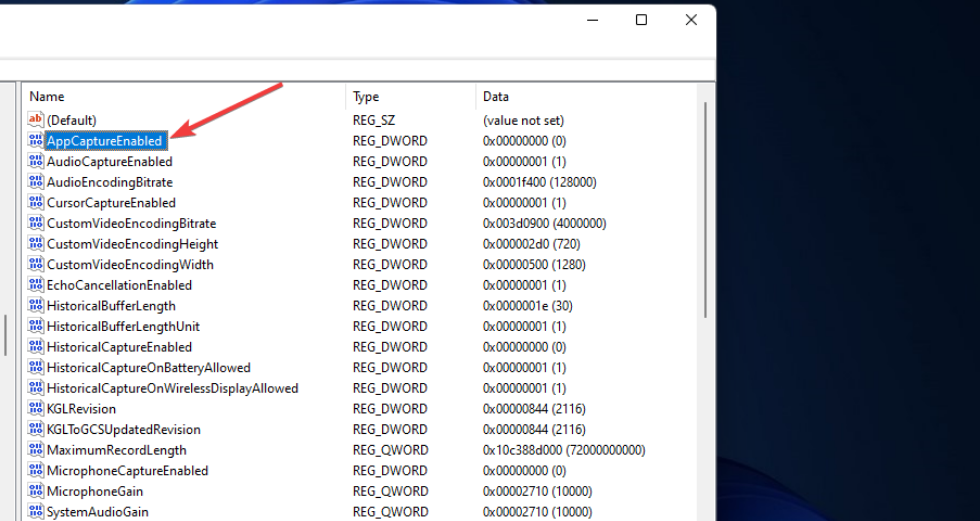Select the HistoricalCaptureOnBatteryAllowed entry

pyautogui.click(x=148, y=368)
